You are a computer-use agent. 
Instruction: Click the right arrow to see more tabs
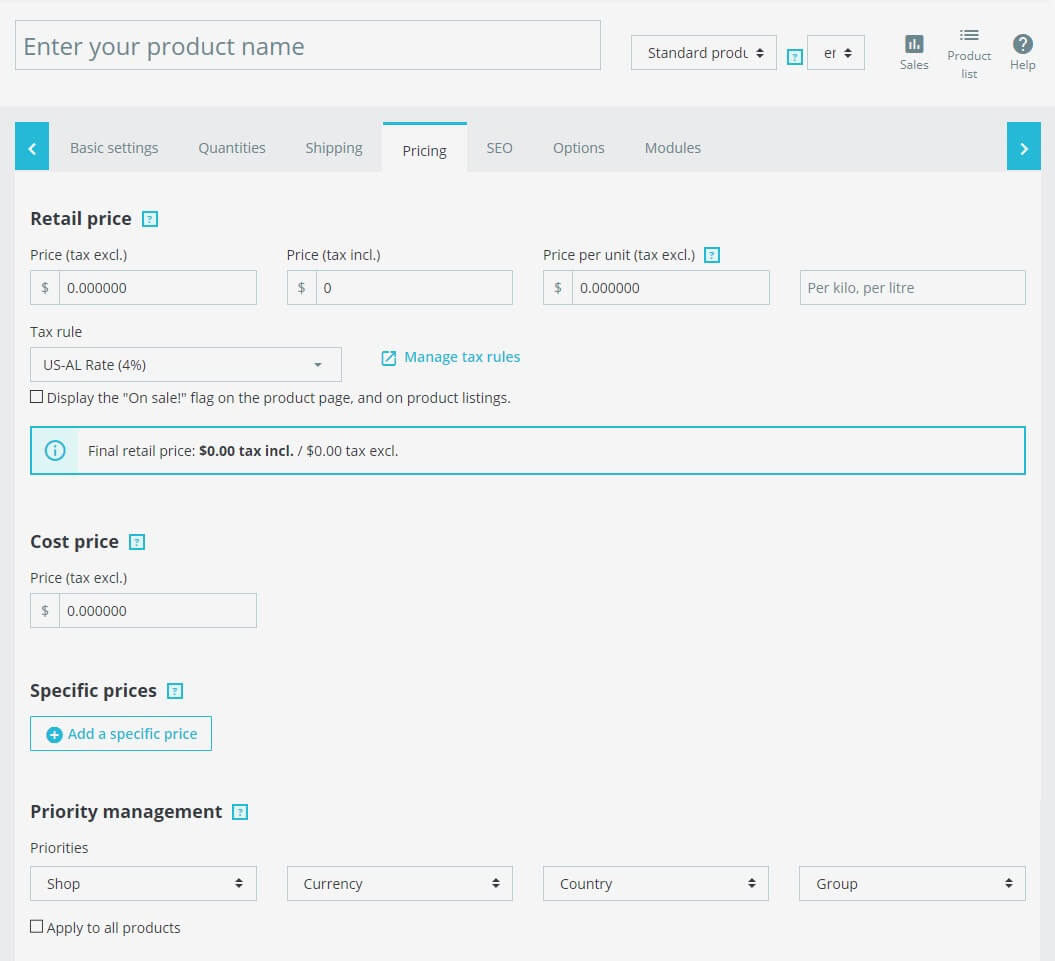tap(1024, 146)
